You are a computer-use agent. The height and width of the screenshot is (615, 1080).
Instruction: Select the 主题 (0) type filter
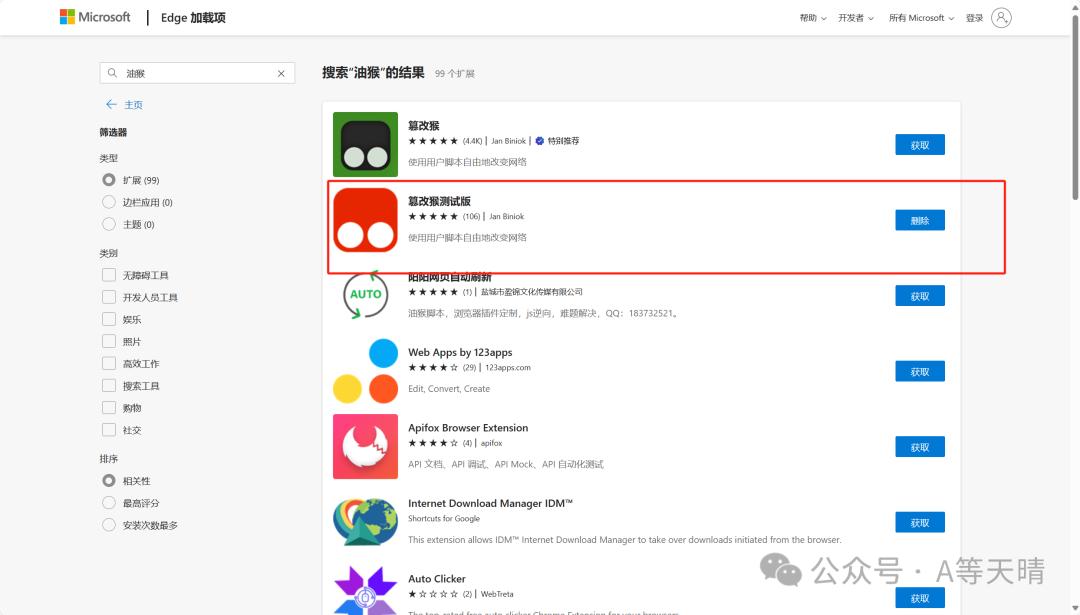pyautogui.click(x=109, y=224)
